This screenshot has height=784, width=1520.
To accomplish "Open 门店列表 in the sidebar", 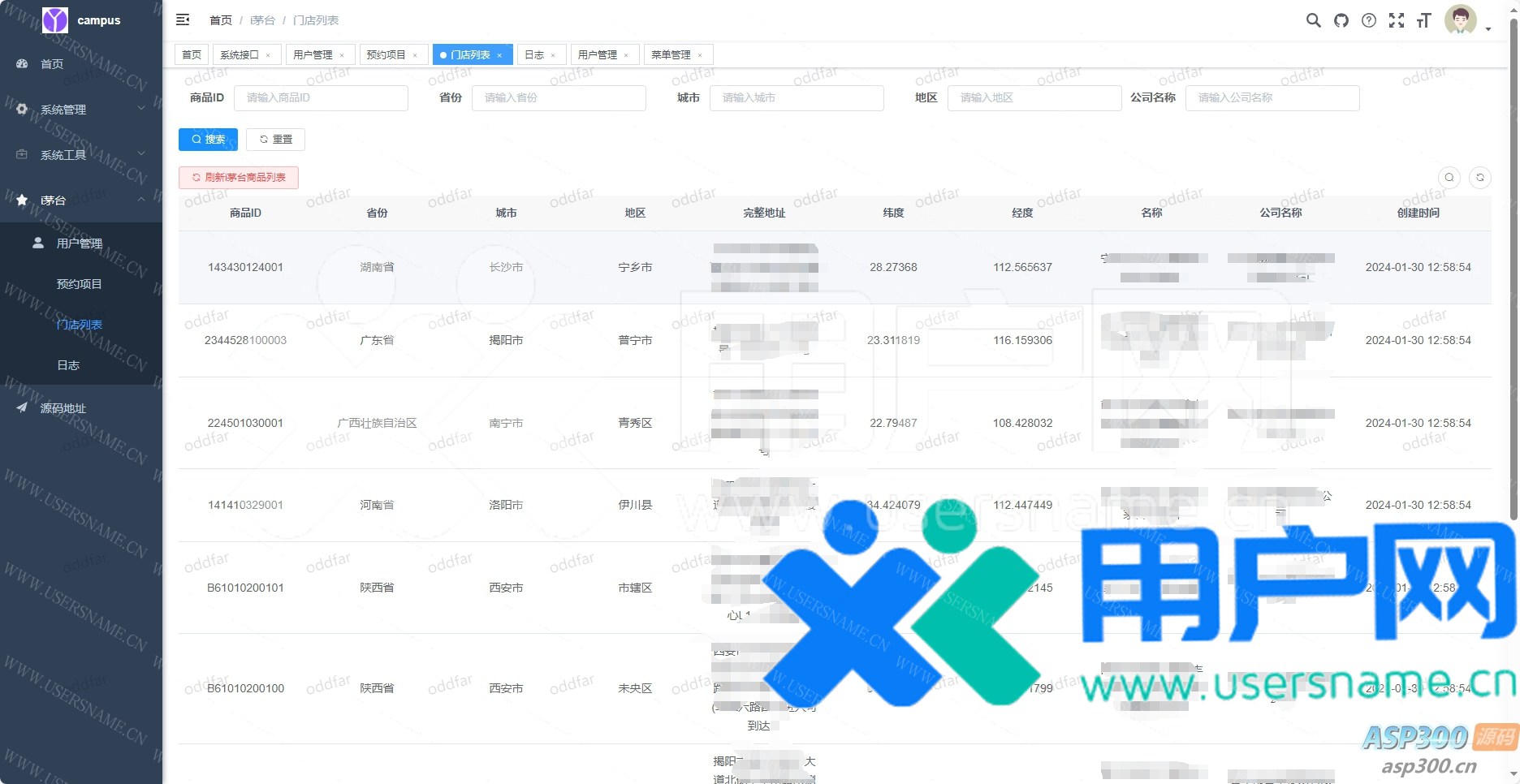I will click(81, 324).
